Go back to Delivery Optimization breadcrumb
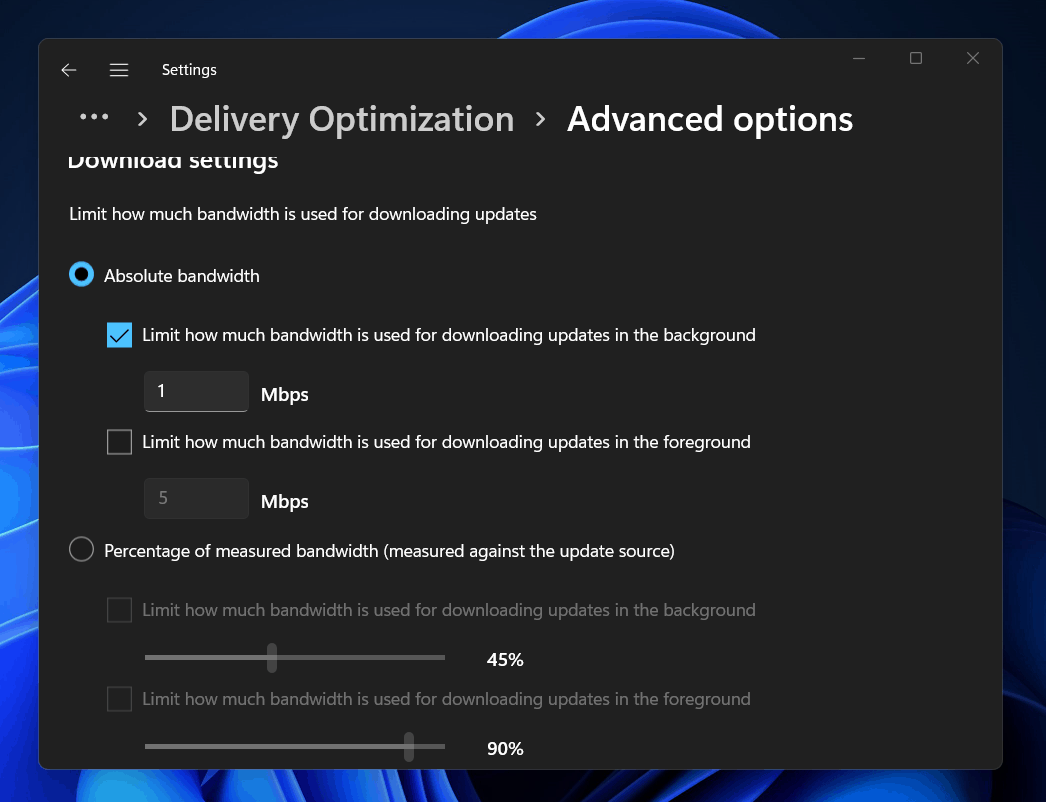 [x=341, y=119]
